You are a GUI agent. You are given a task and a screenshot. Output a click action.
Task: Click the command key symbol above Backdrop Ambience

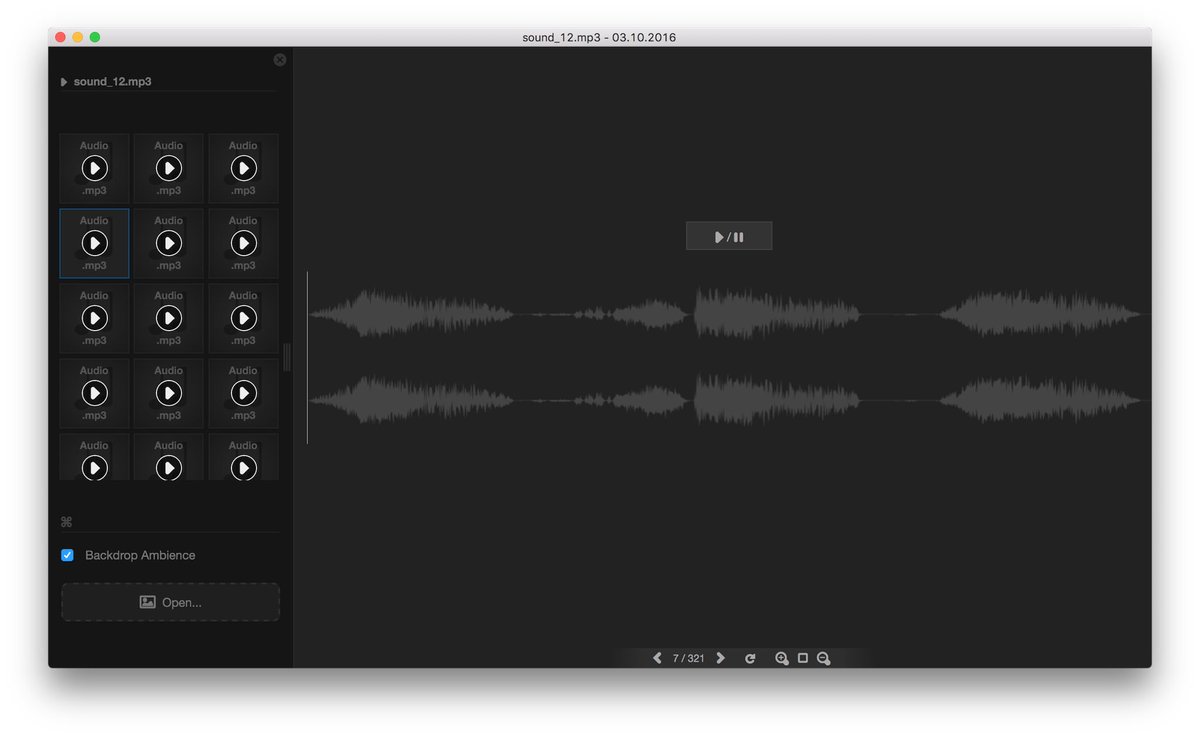66,521
